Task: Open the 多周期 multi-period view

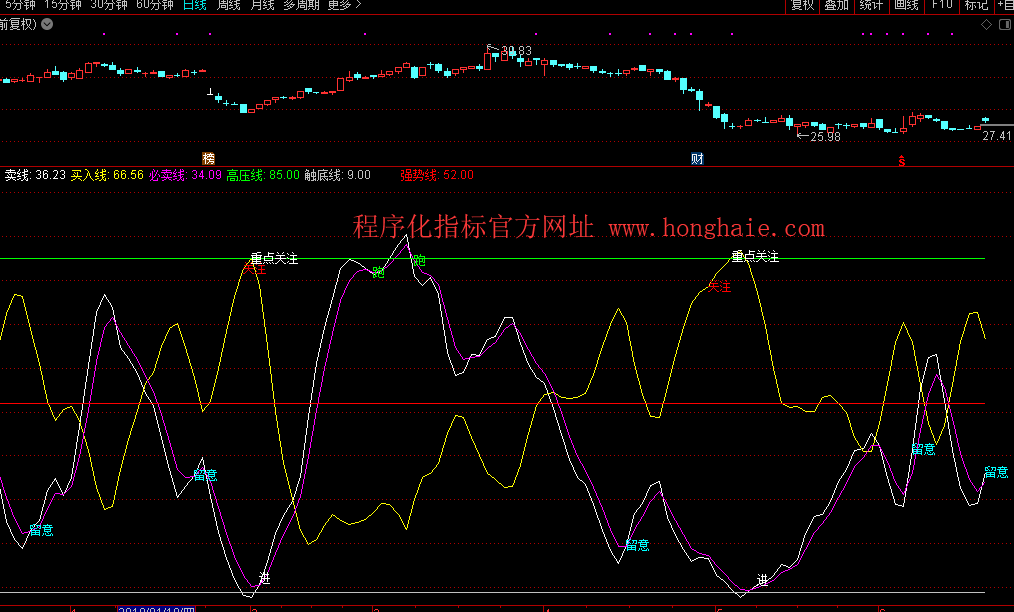Action: [x=302, y=5]
